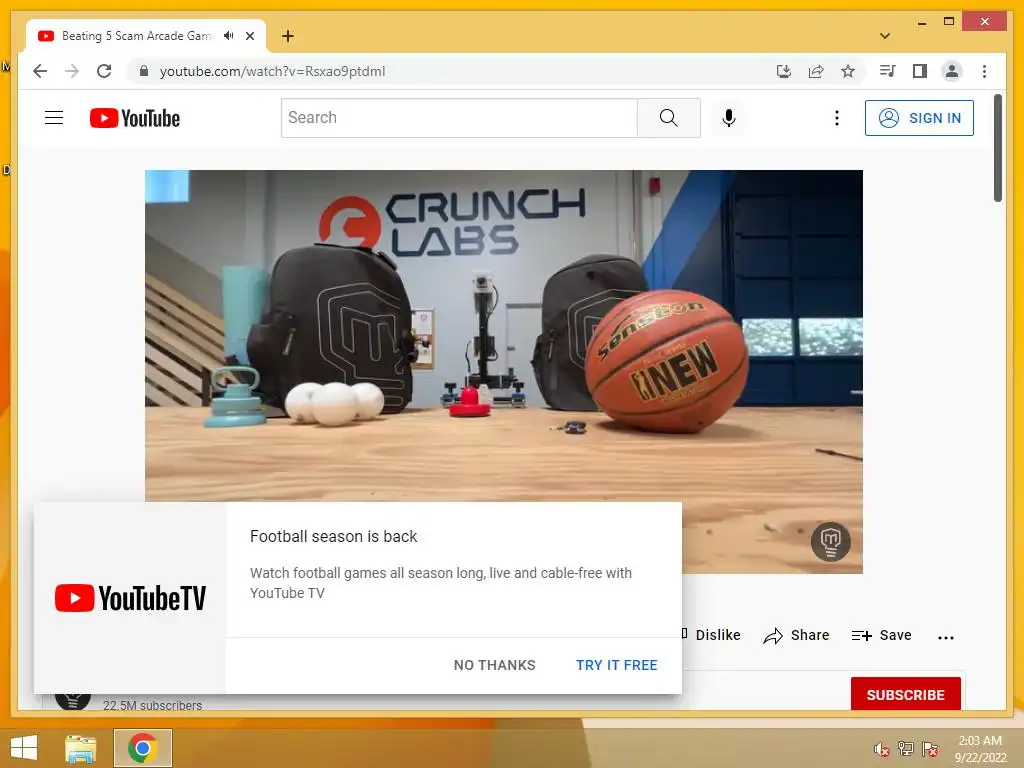The height and width of the screenshot is (768, 1024).
Task: Bookmark this tab with star icon
Action: pos(848,71)
